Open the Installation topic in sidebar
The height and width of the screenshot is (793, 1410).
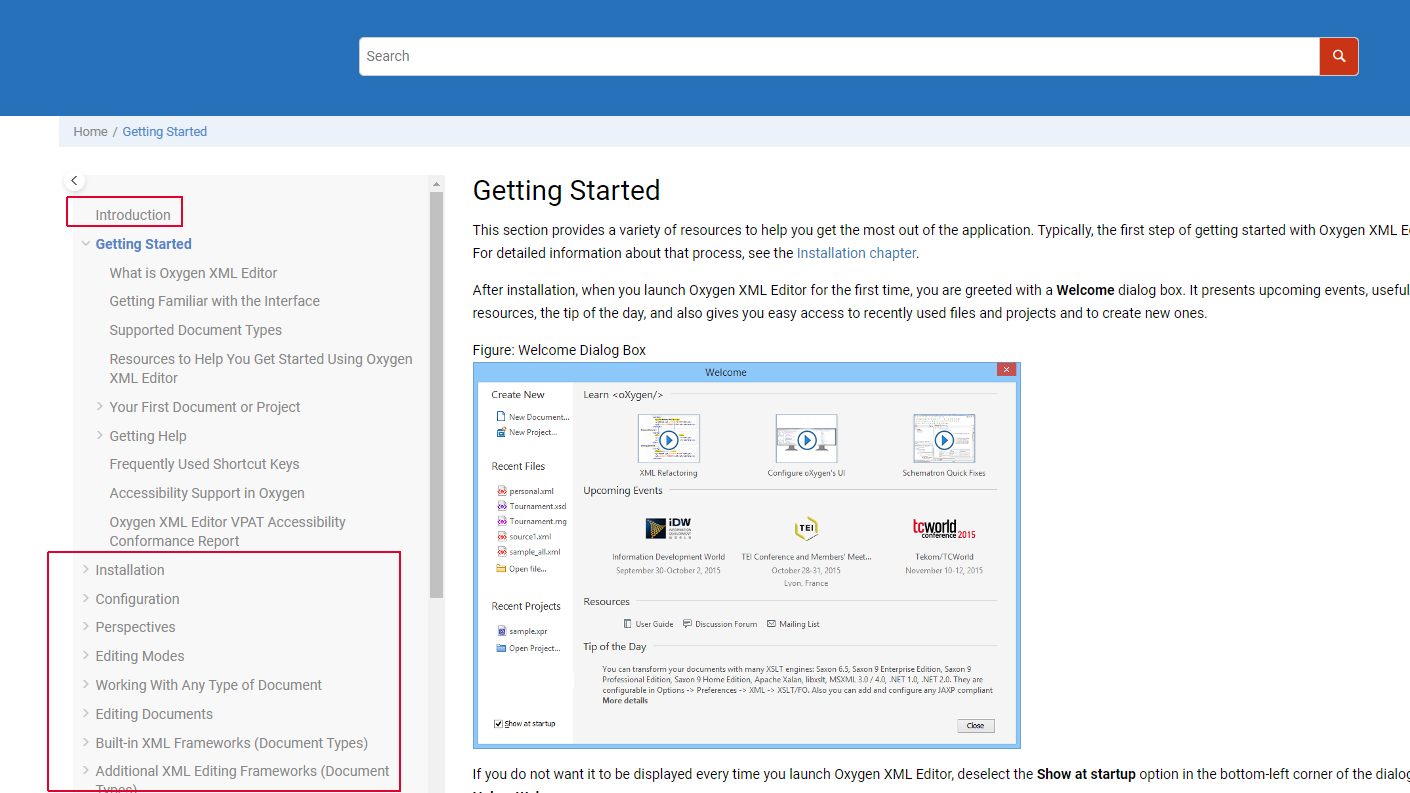point(130,570)
